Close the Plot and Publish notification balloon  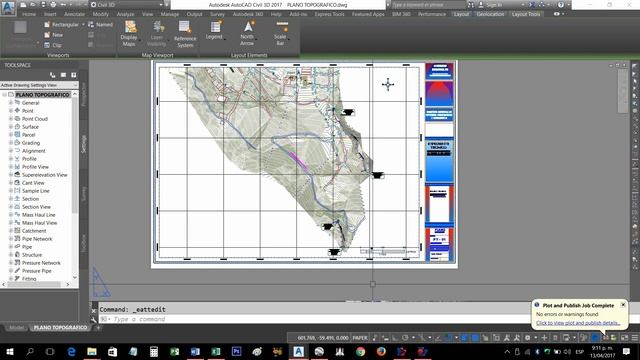point(623,305)
